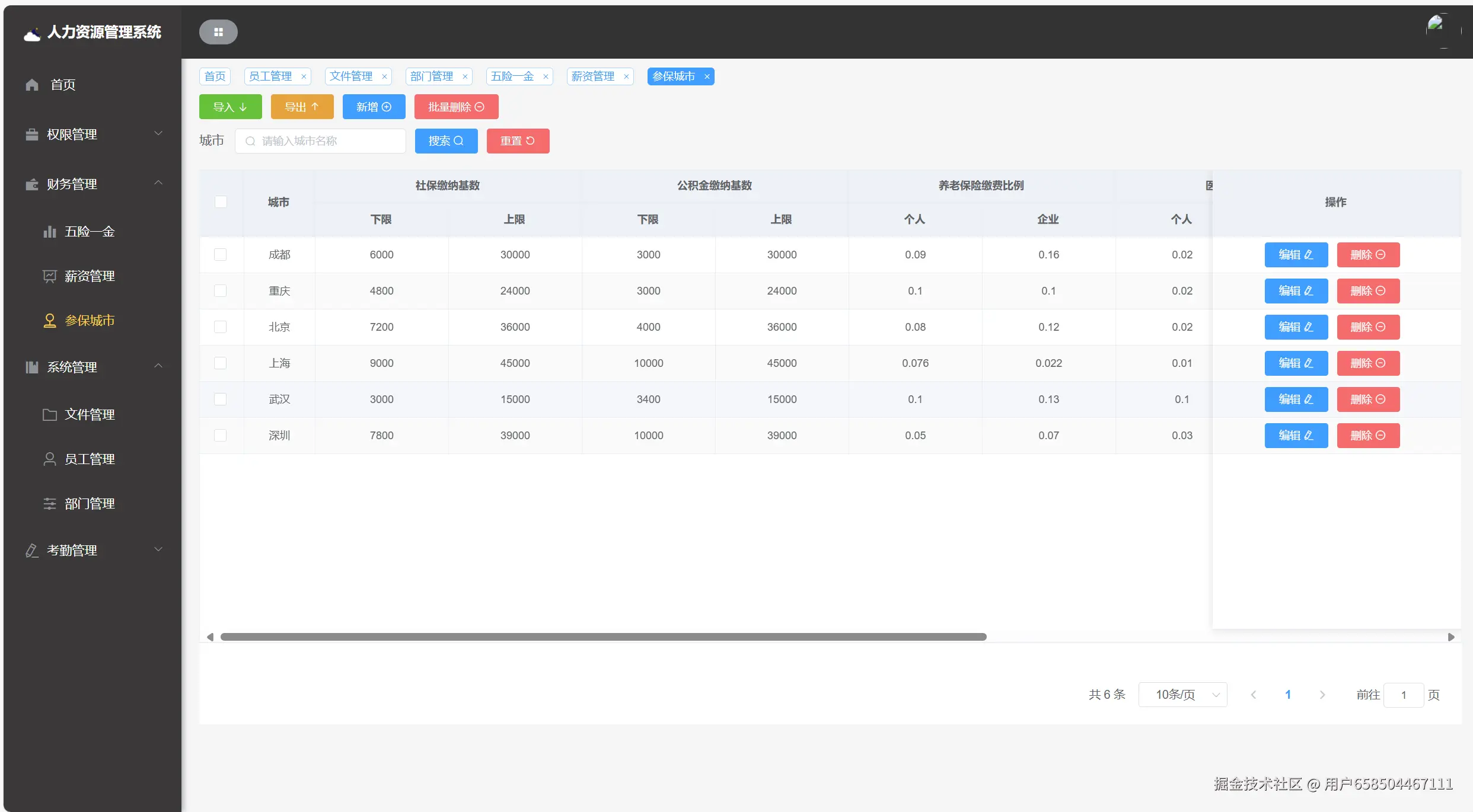Screen dimensions: 1473x812
Task: Click the grid menu toggle icon in header
Action: tap(218, 32)
